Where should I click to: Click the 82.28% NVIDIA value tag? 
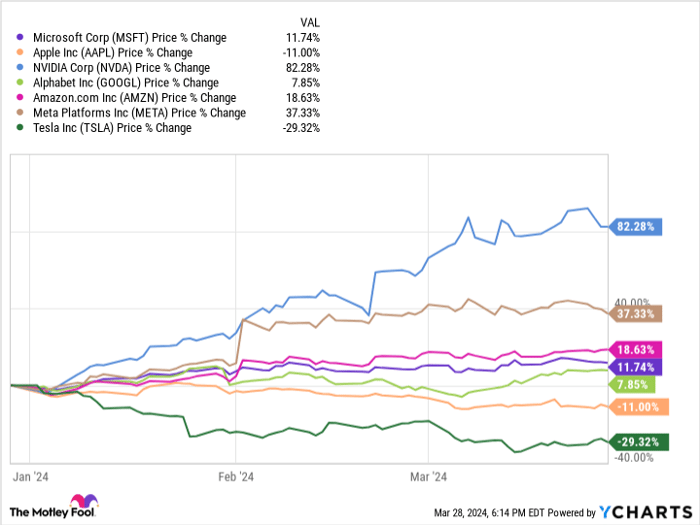(x=635, y=227)
